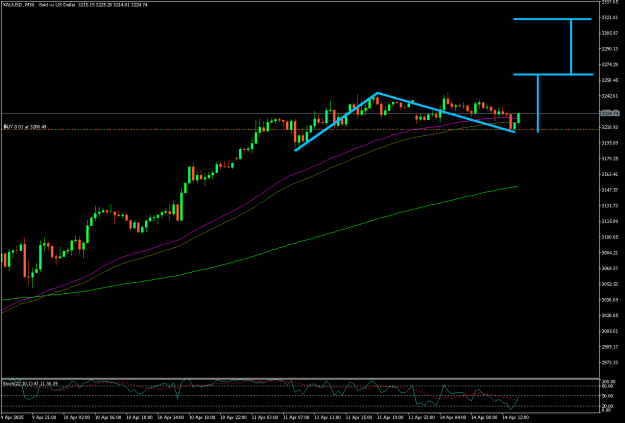This screenshot has width=625, height=423.
Task: Click the 11 Apr 15:00 time label
Action: pos(360,417)
